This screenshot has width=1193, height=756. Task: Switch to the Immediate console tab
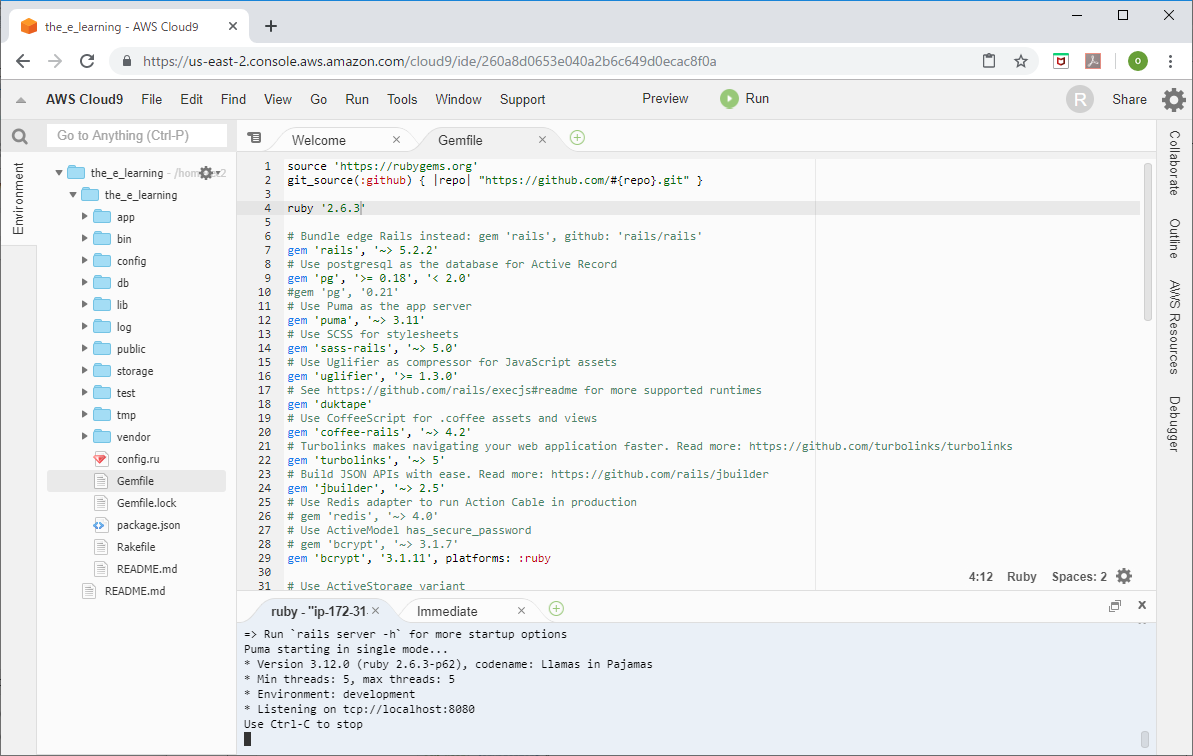pyautogui.click(x=447, y=611)
